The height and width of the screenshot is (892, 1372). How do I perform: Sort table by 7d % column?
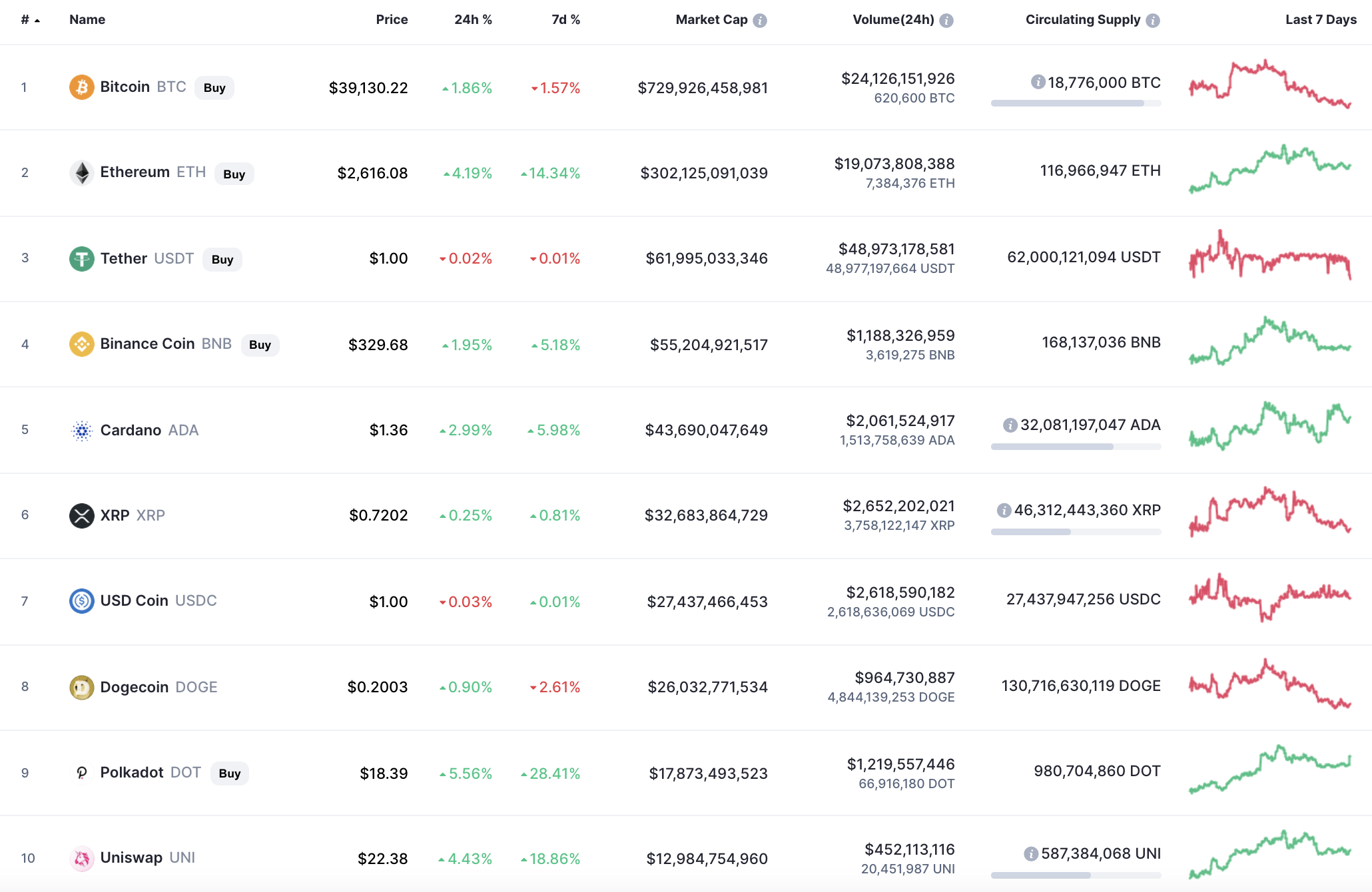[565, 20]
